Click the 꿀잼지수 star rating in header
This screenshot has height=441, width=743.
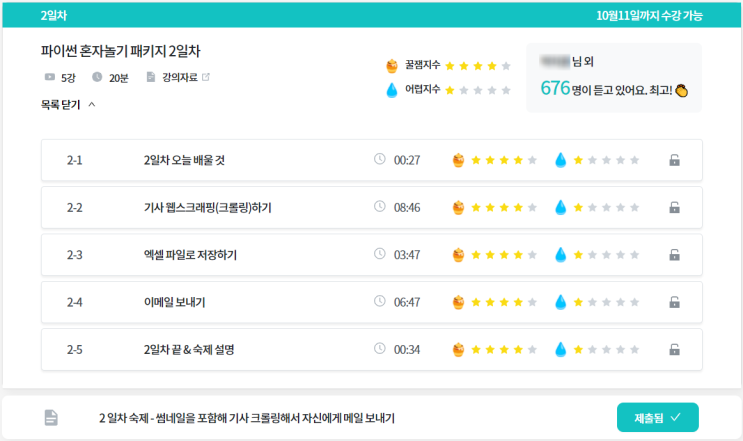point(478,66)
